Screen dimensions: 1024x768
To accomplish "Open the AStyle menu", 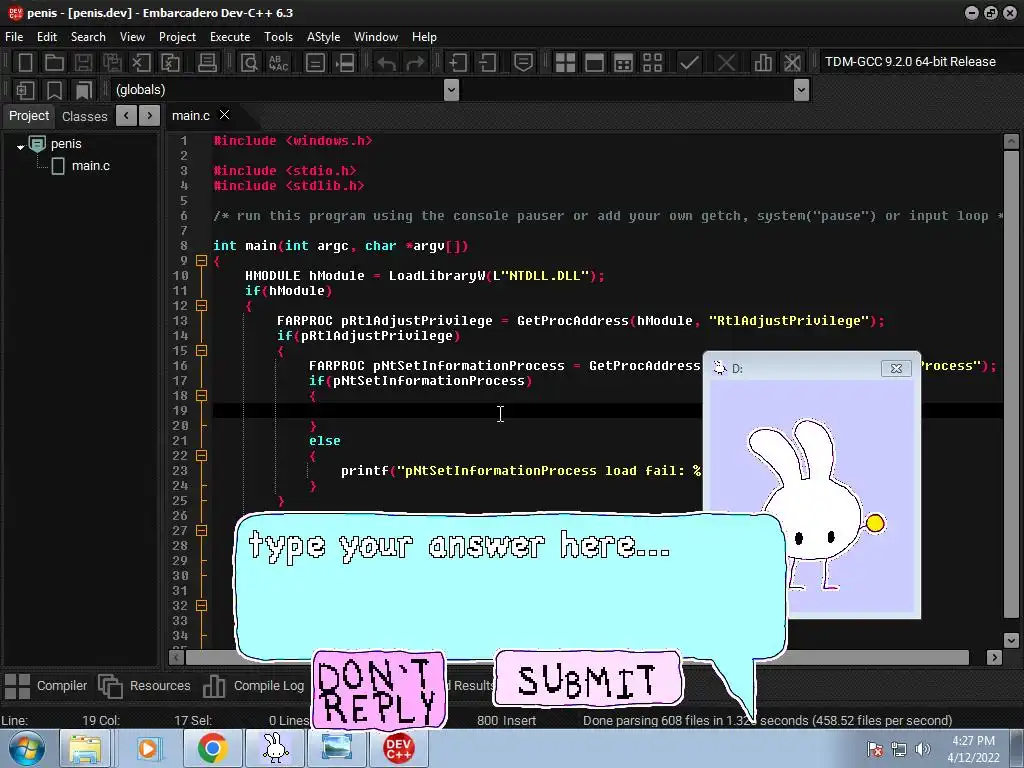I will pyautogui.click(x=323, y=37).
